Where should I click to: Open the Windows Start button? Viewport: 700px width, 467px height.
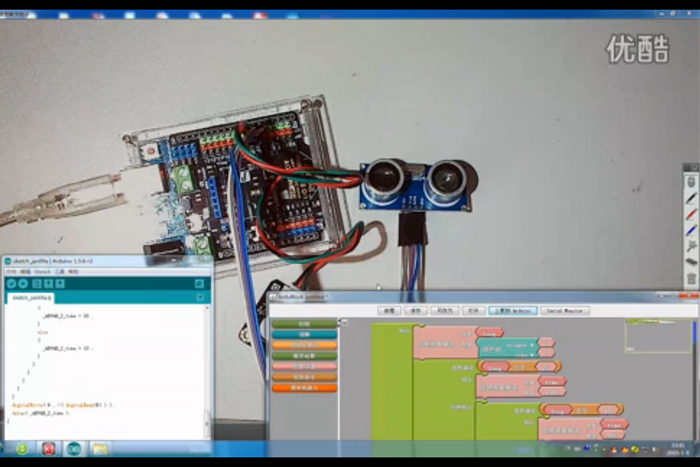pyautogui.click(x=21, y=448)
